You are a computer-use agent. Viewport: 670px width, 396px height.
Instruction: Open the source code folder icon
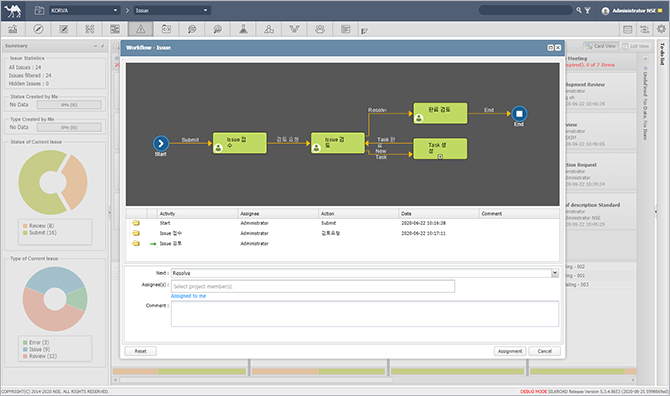tap(166, 29)
